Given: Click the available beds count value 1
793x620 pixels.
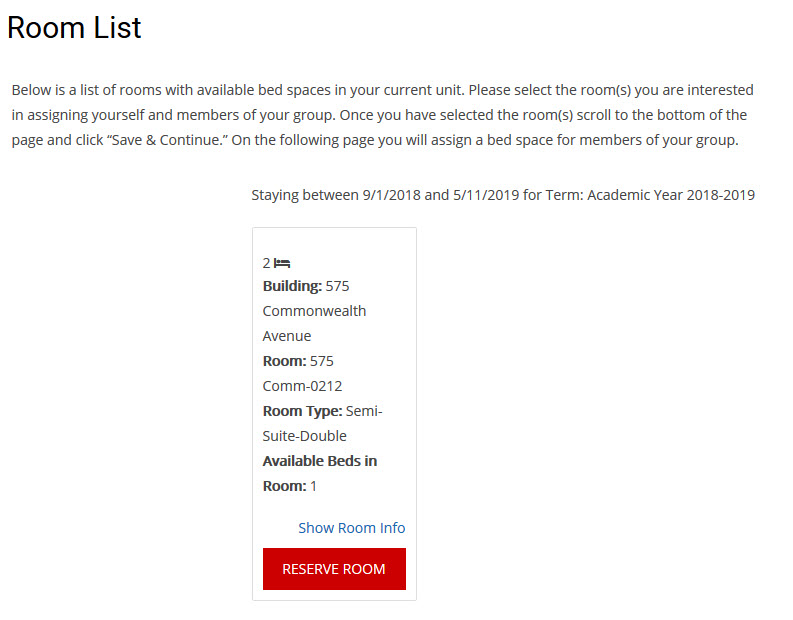Looking at the screenshot, I should (x=313, y=486).
